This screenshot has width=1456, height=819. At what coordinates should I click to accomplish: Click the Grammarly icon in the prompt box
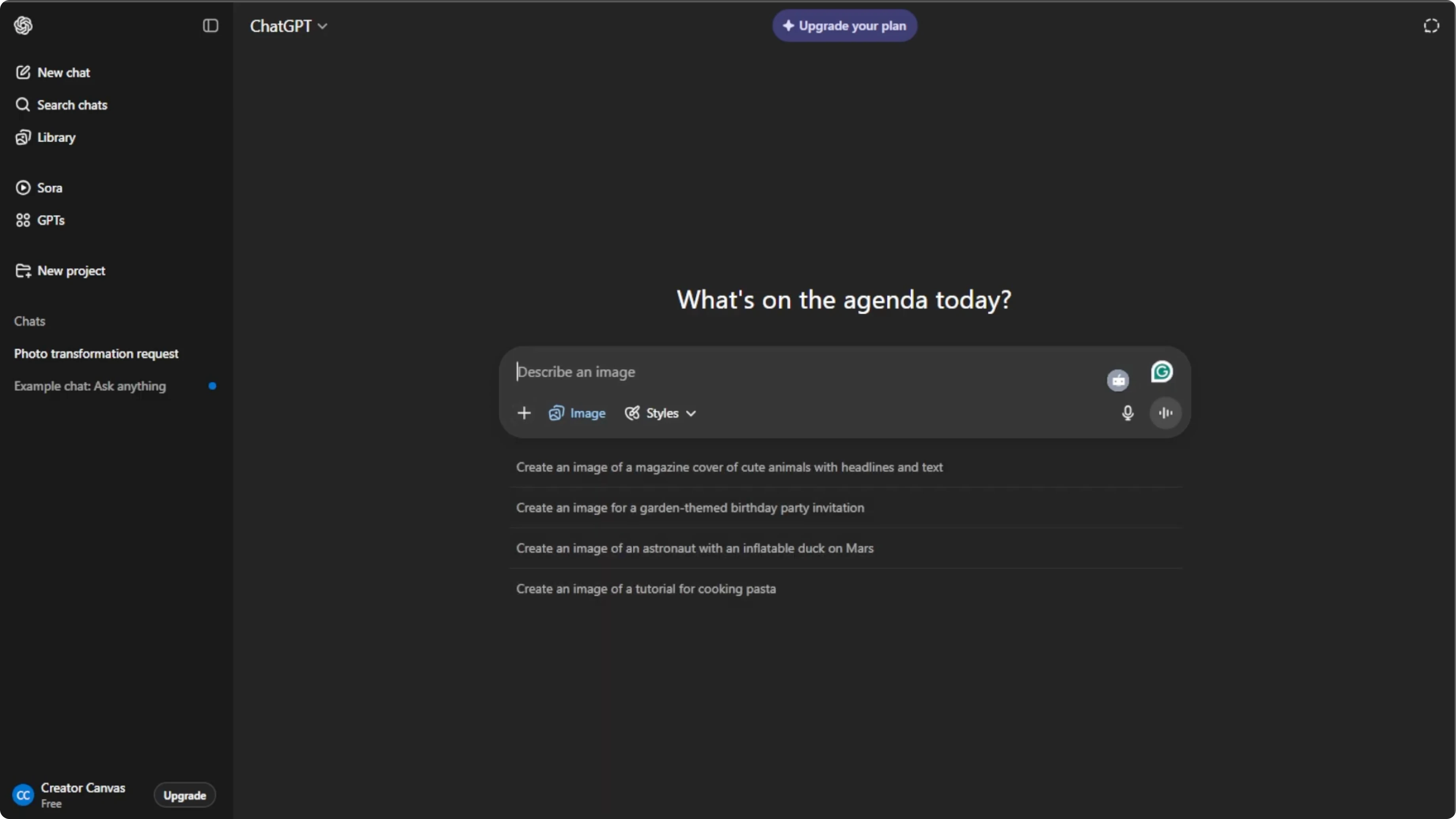pyautogui.click(x=1162, y=372)
